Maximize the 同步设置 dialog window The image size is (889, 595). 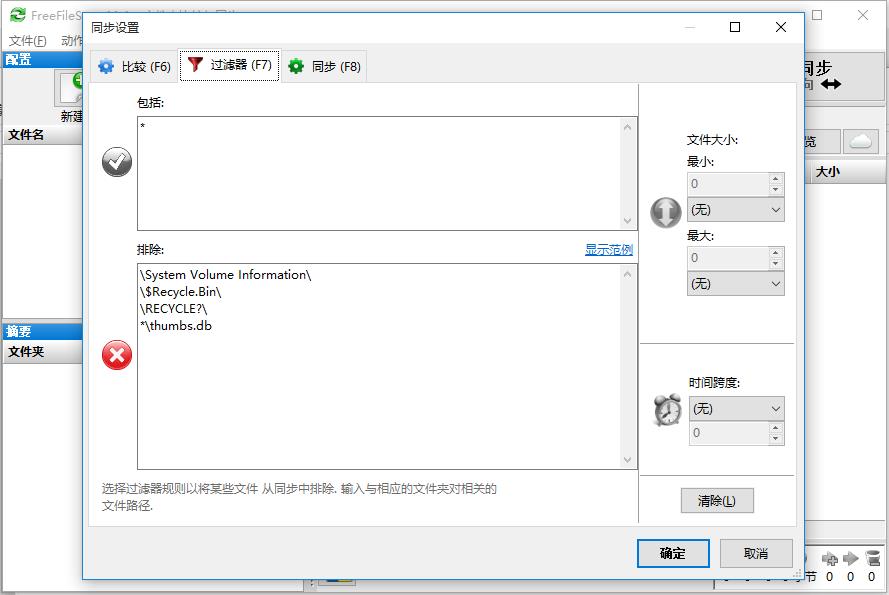pos(735,27)
